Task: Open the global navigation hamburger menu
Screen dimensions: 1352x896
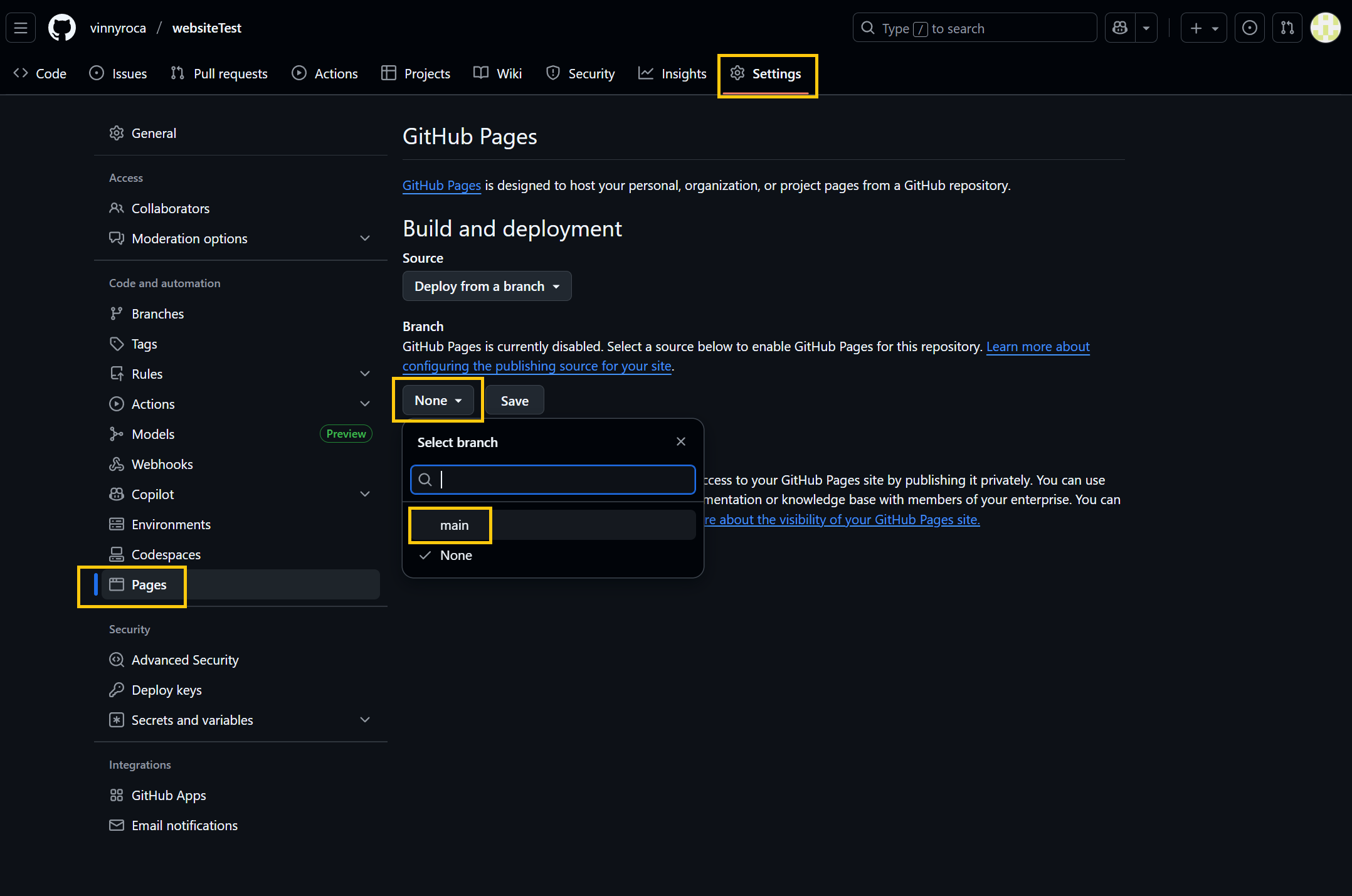Action: (x=20, y=28)
